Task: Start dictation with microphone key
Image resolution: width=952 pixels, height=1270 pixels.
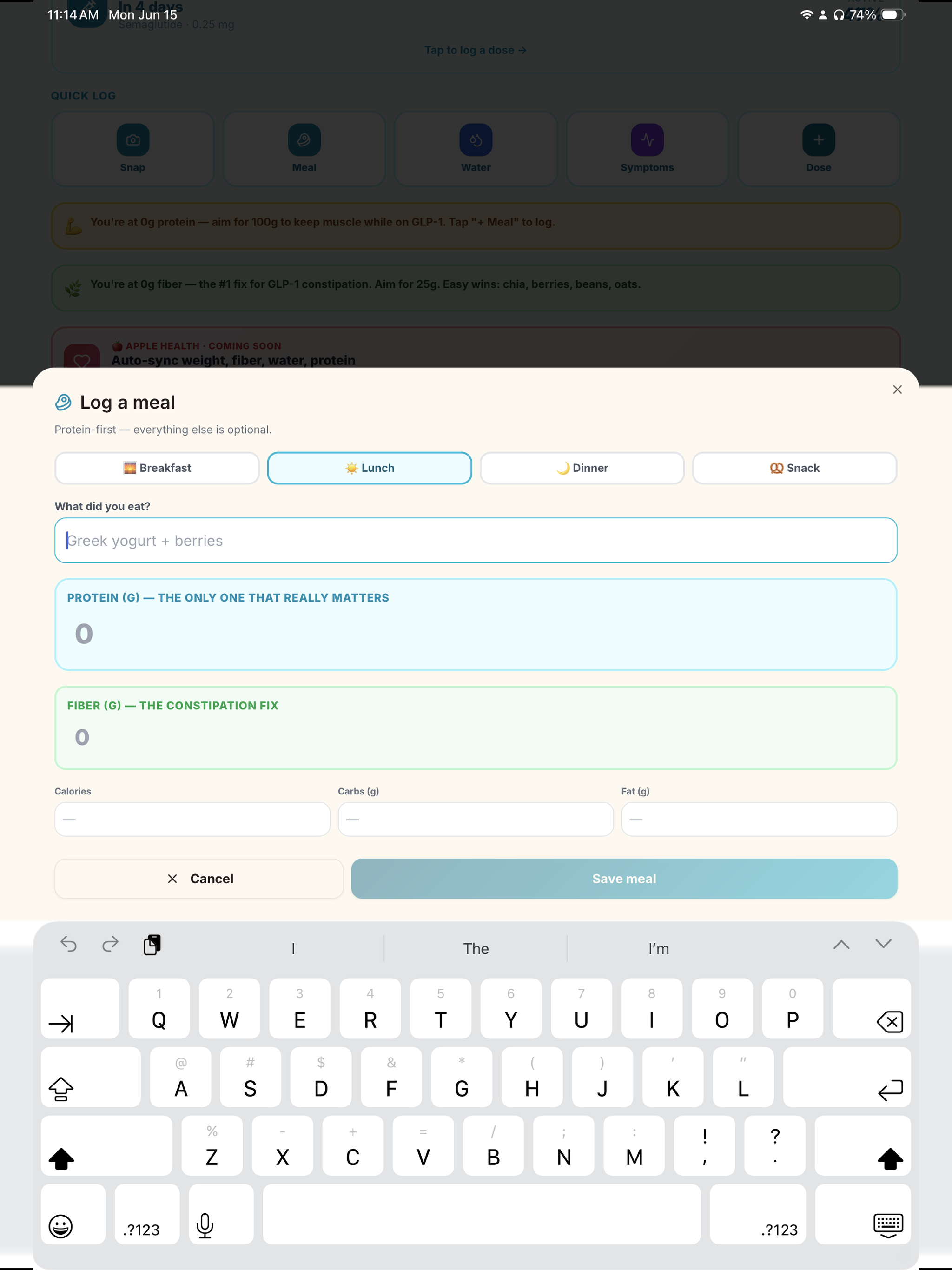Action: pyautogui.click(x=221, y=1214)
